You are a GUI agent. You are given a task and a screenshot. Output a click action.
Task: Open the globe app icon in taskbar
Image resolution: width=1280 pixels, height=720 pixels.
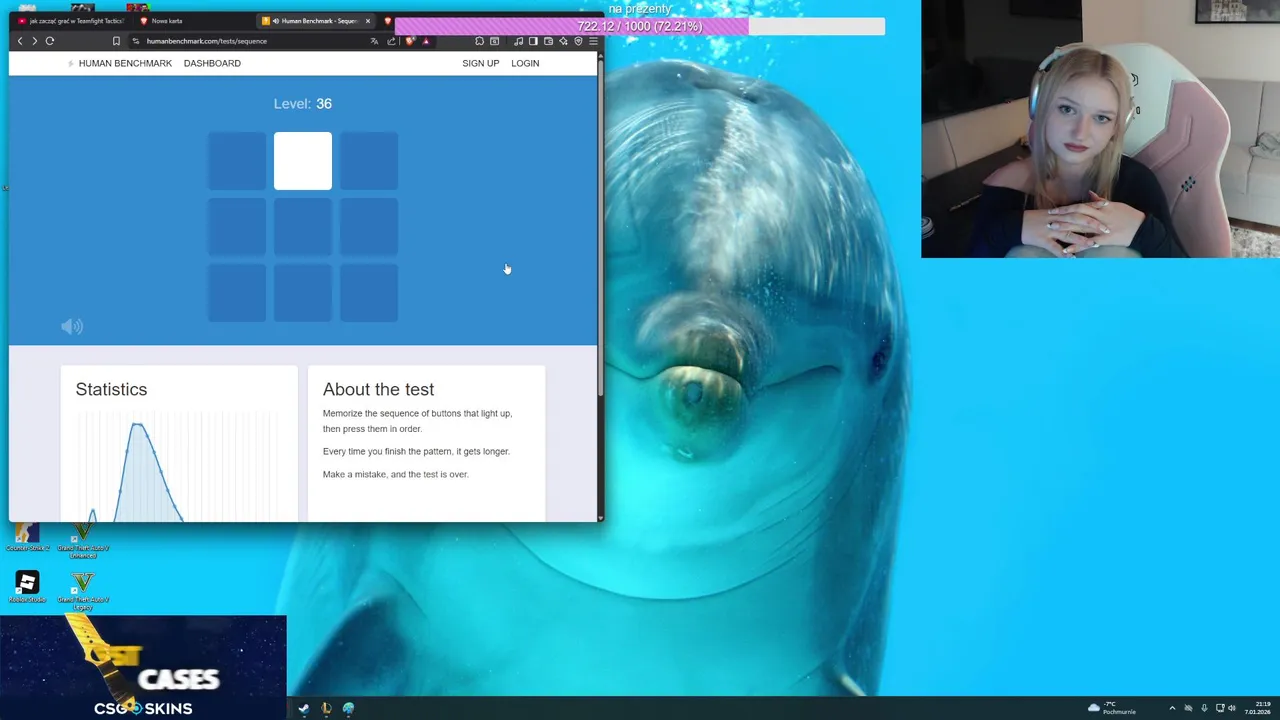click(348, 708)
